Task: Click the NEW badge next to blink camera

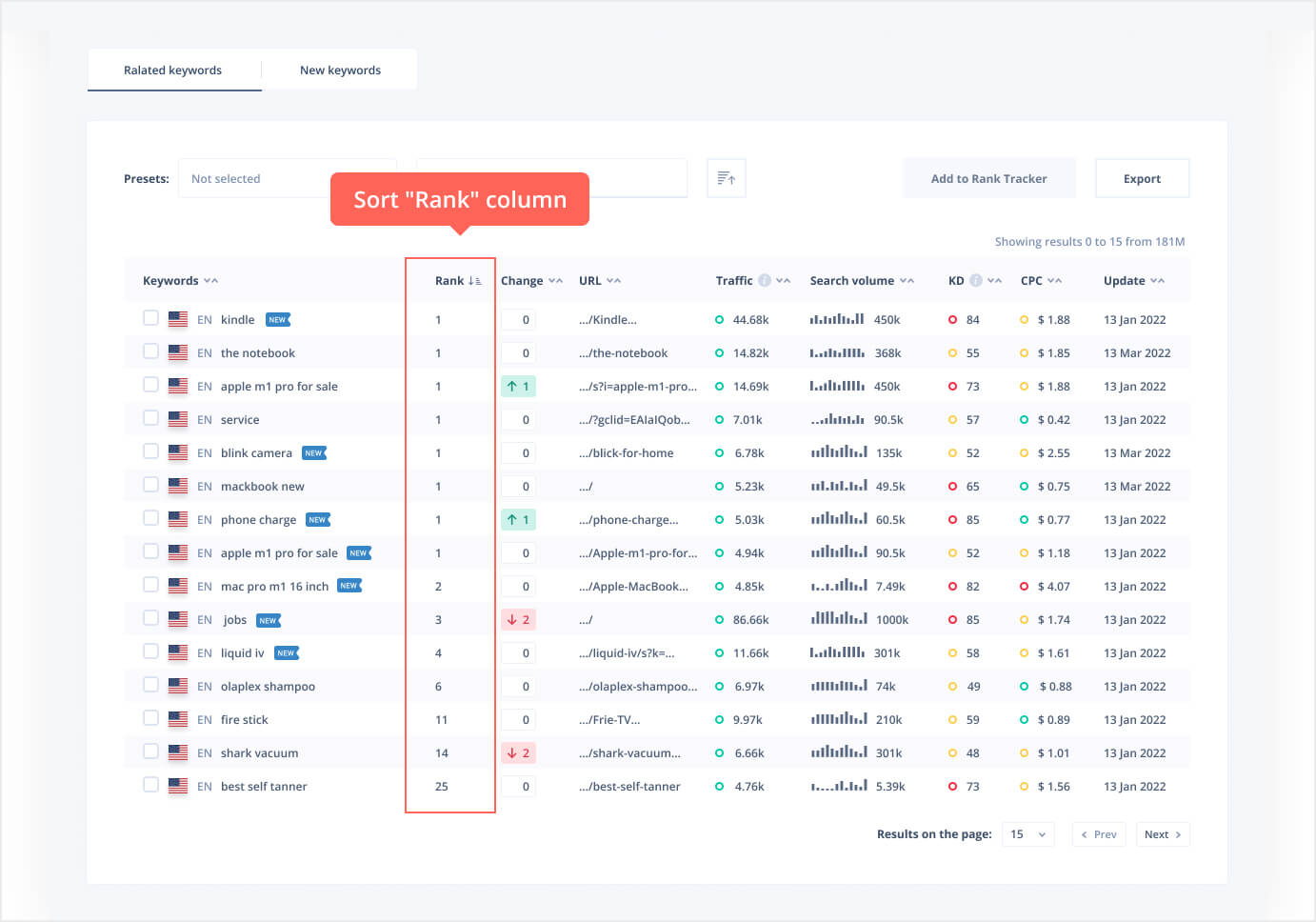Action: (314, 453)
